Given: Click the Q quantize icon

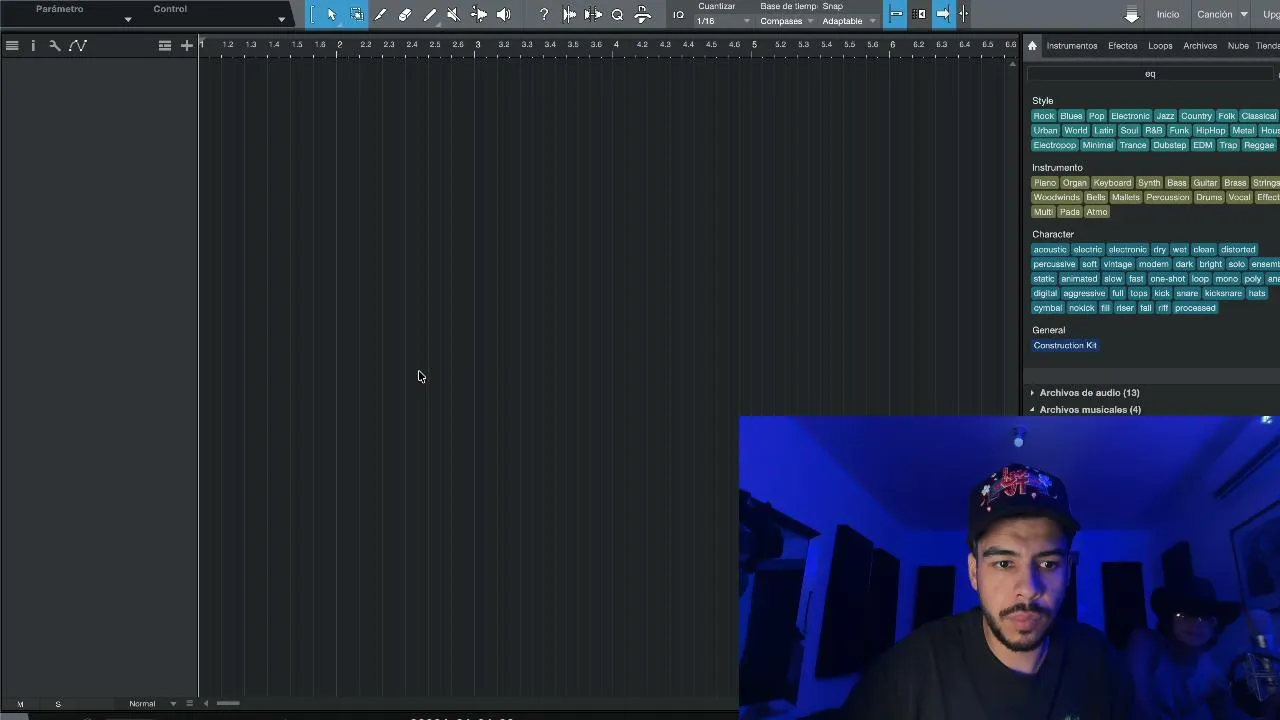Looking at the screenshot, I should (617, 15).
